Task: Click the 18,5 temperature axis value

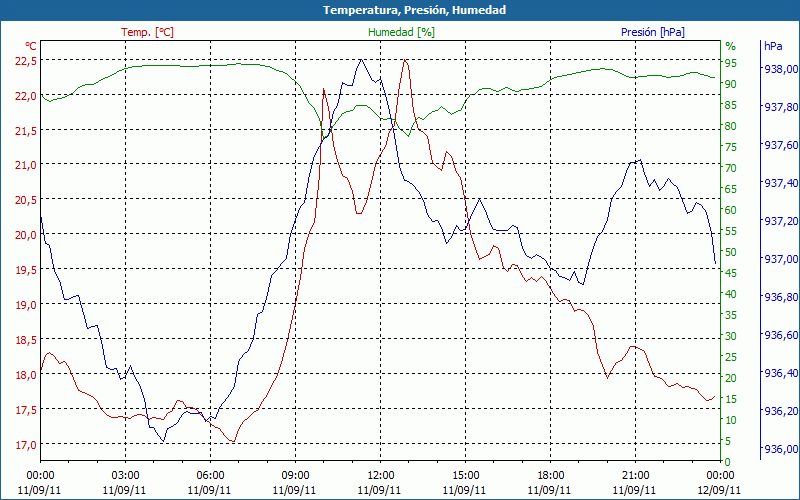Action: [25, 339]
